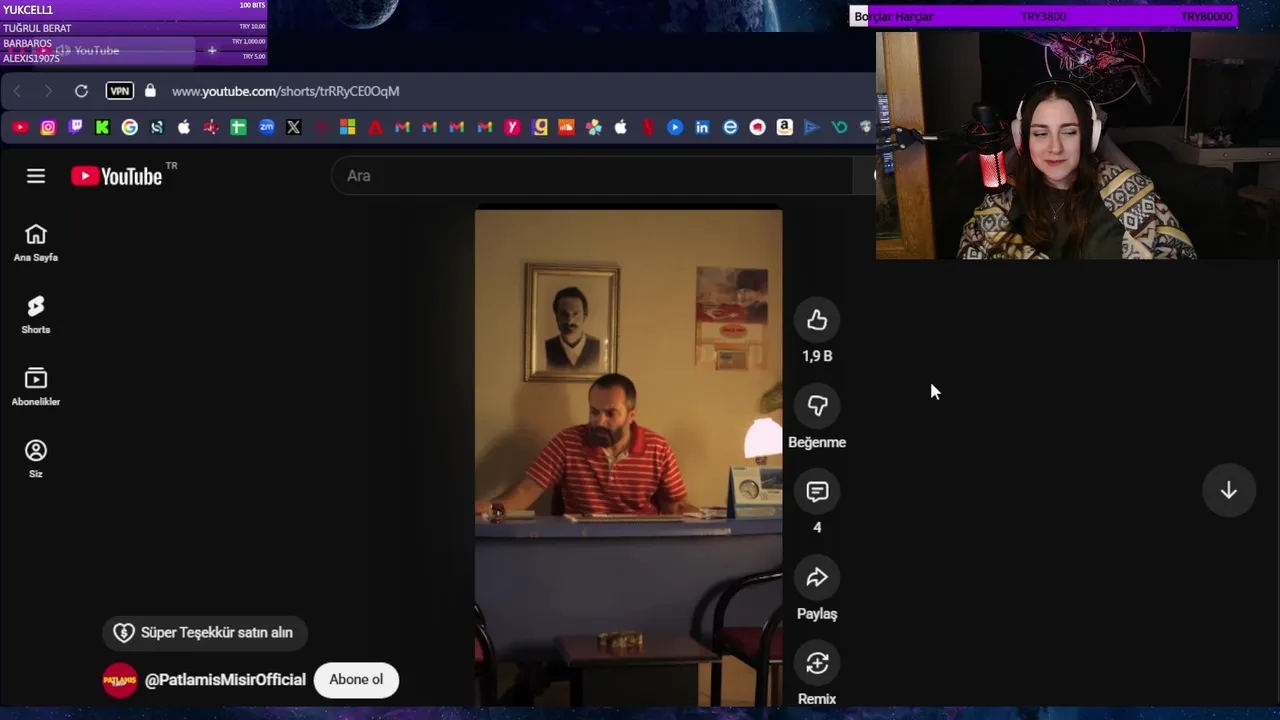
Task: Open the Instagram bookmark
Action: (48, 127)
